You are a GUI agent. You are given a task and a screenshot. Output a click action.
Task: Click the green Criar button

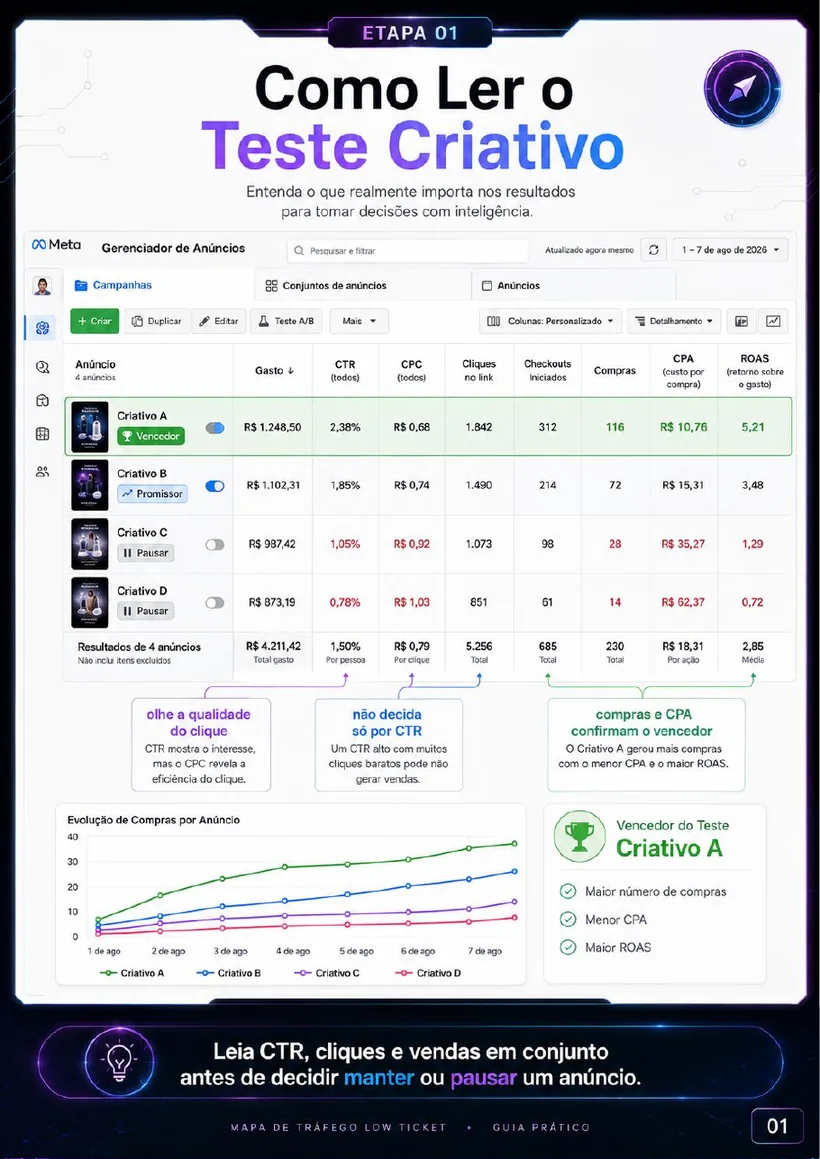click(x=95, y=322)
